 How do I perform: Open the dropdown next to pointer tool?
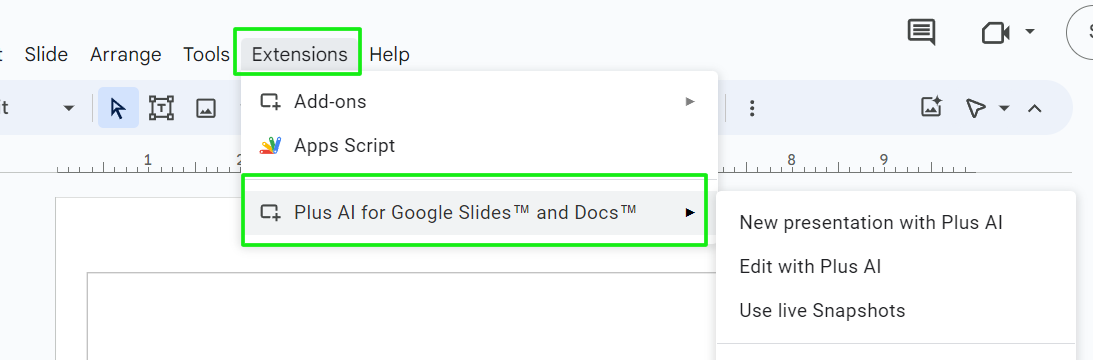[x=1004, y=108]
